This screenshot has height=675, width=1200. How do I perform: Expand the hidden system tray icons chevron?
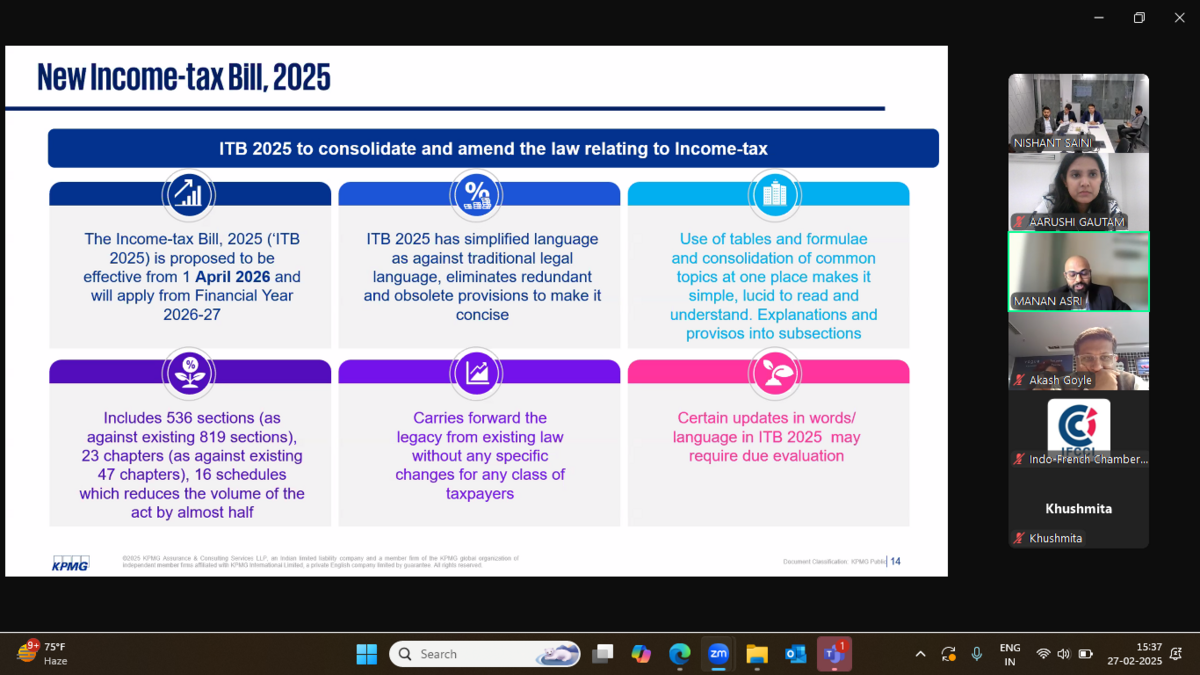920,654
